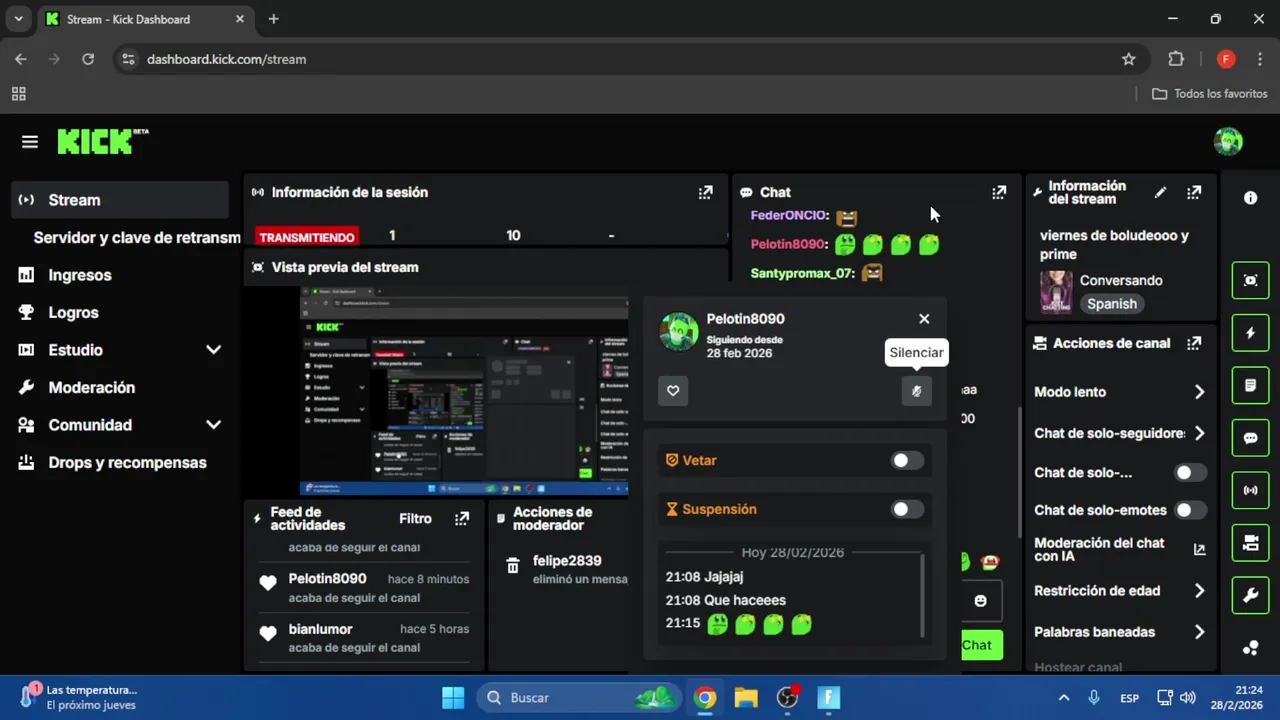Click the heart icon in Pelotin8090's user card

tap(673, 391)
